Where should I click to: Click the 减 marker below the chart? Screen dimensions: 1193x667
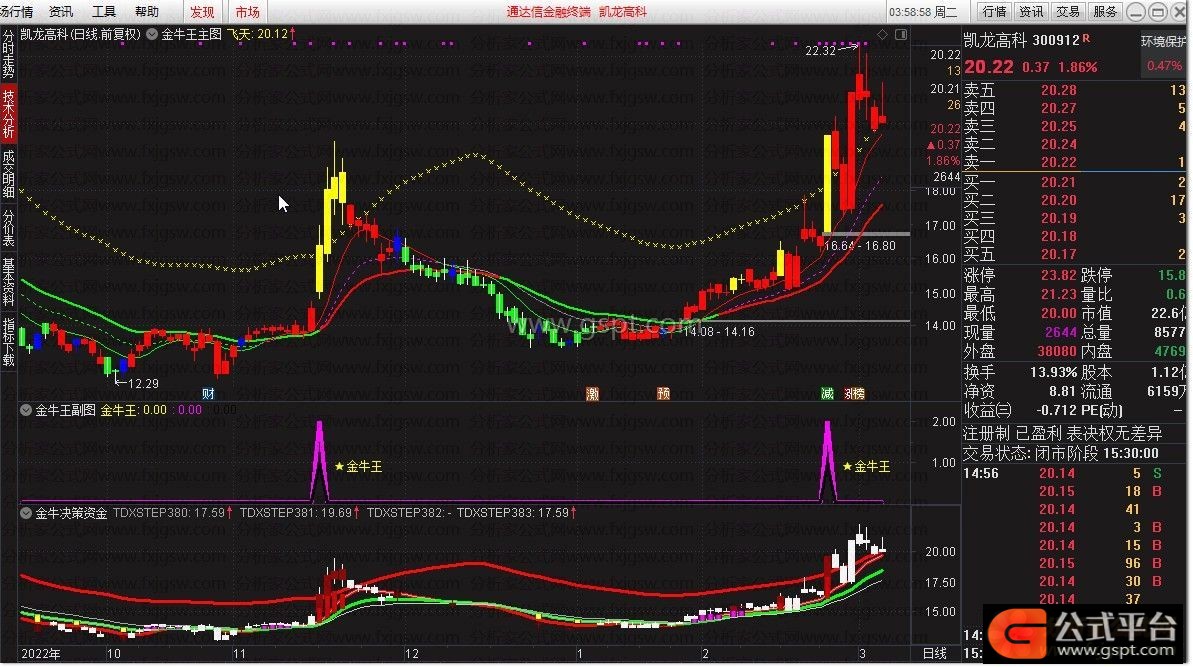click(x=828, y=393)
